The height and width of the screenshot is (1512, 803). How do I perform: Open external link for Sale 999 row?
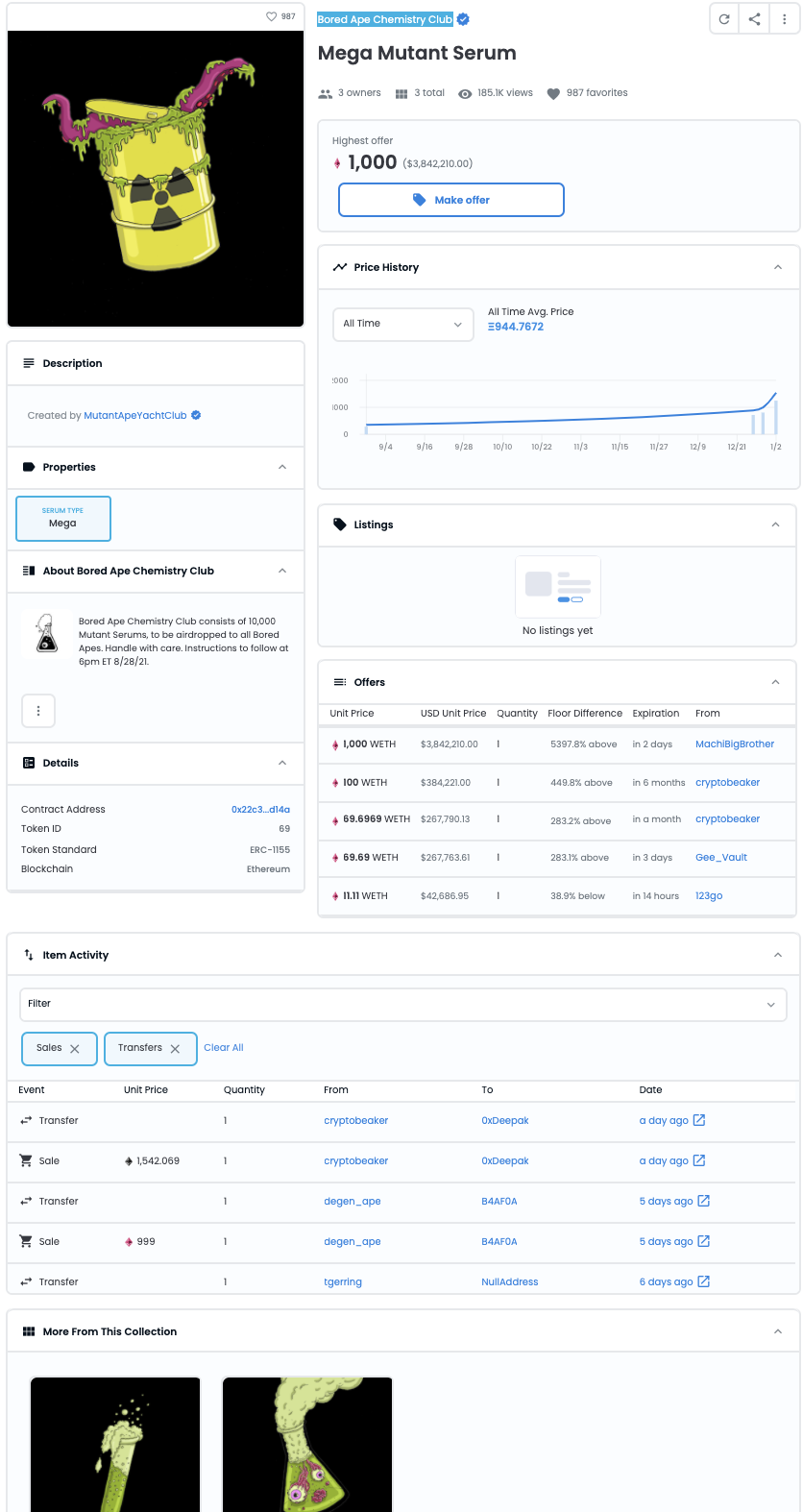703,1241
